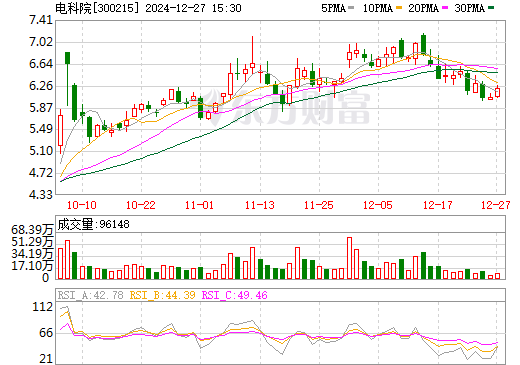The height and width of the screenshot is (365, 520).
Task: Click the RSI_B:44.39 indicator label
Action: point(162,295)
